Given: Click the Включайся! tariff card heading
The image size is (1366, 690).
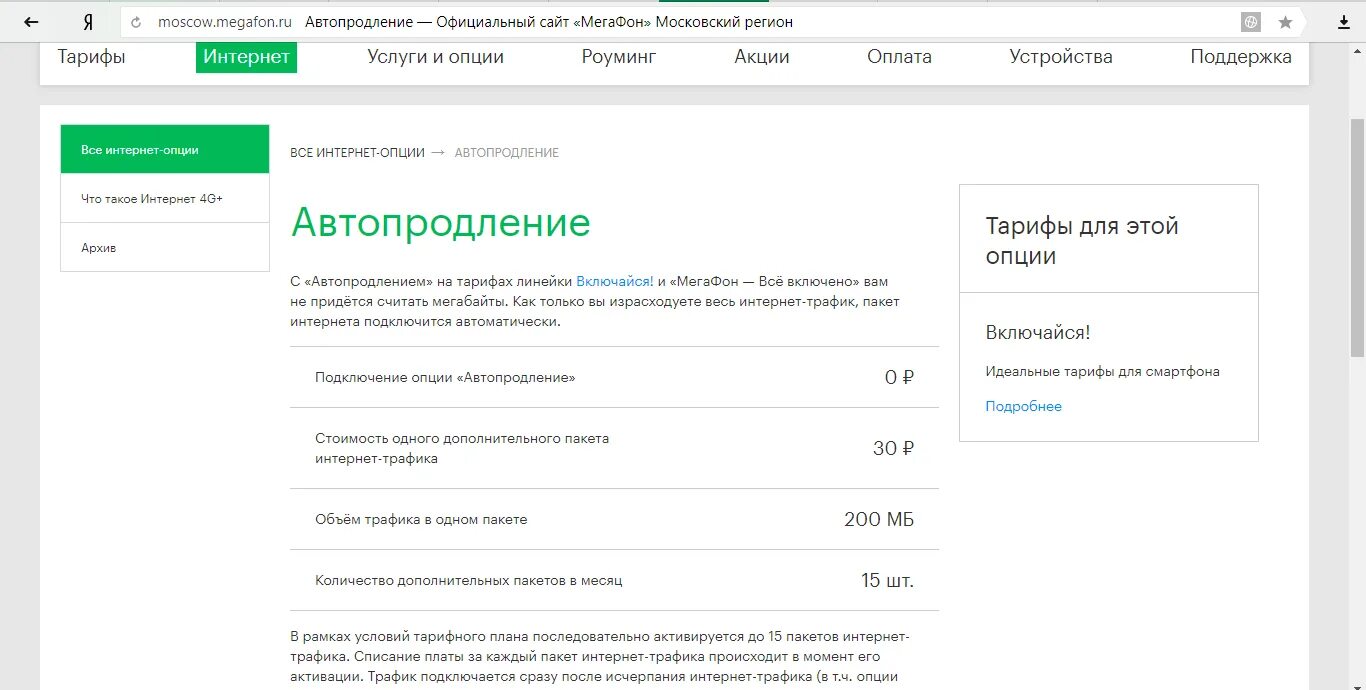Looking at the screenshot, I should point(1038,333).
